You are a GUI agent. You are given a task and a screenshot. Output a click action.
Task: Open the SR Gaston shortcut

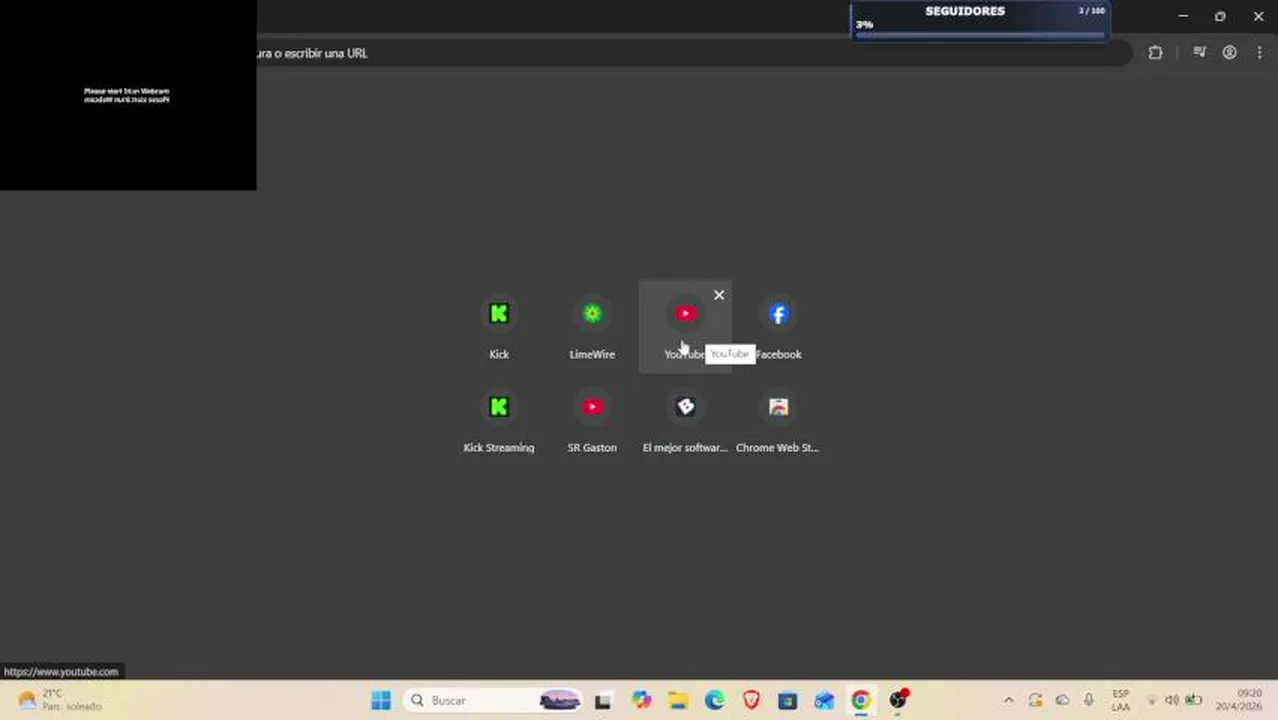click(592, 420)
